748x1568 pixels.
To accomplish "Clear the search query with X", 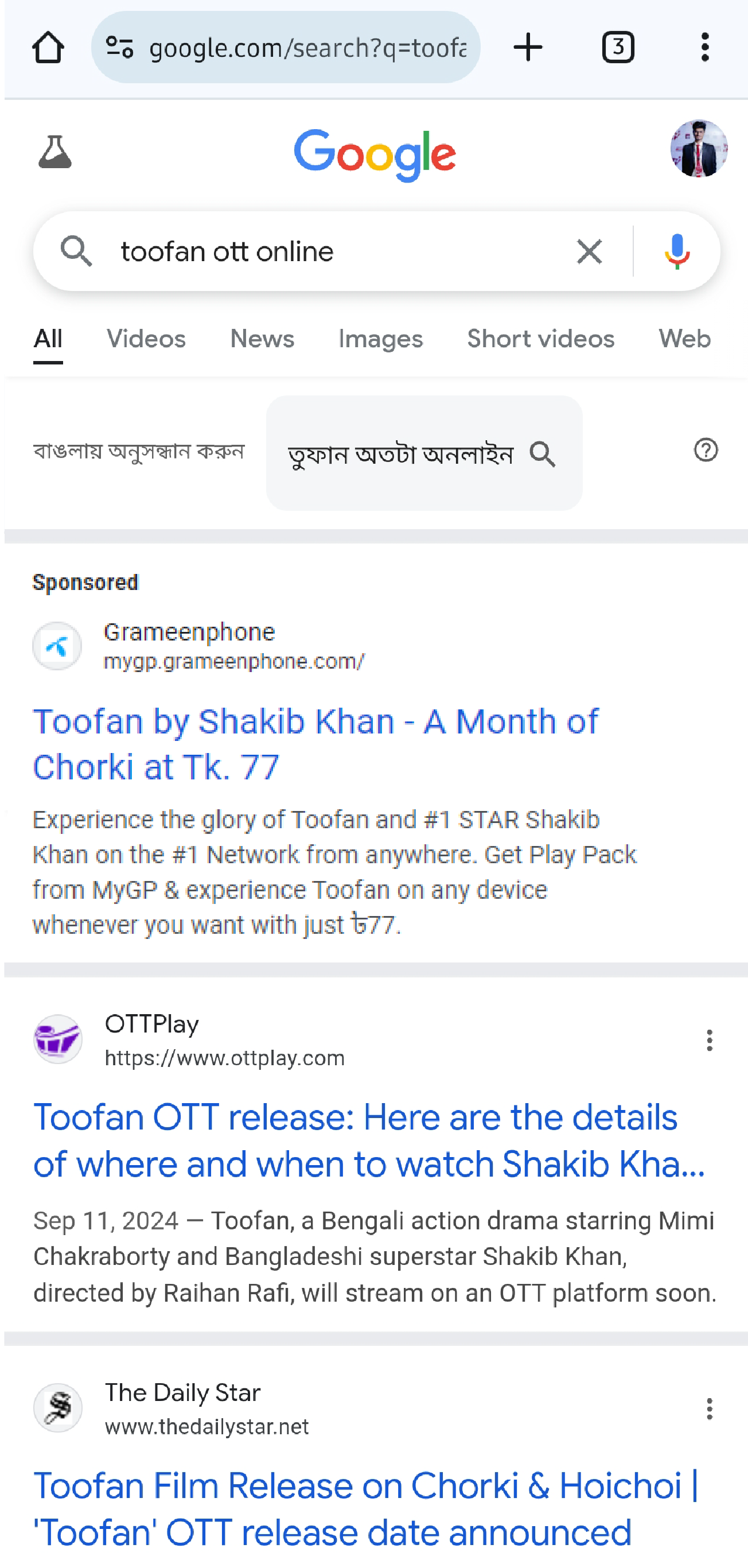I will (589, 251).
